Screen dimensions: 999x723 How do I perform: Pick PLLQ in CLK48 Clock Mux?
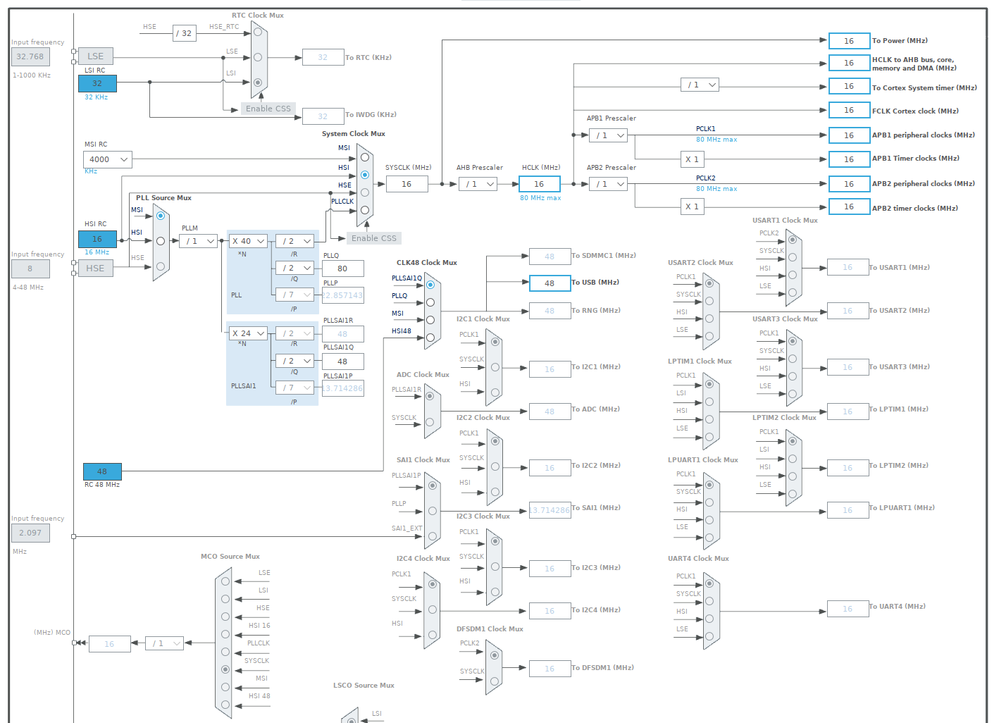coord(430,303)
